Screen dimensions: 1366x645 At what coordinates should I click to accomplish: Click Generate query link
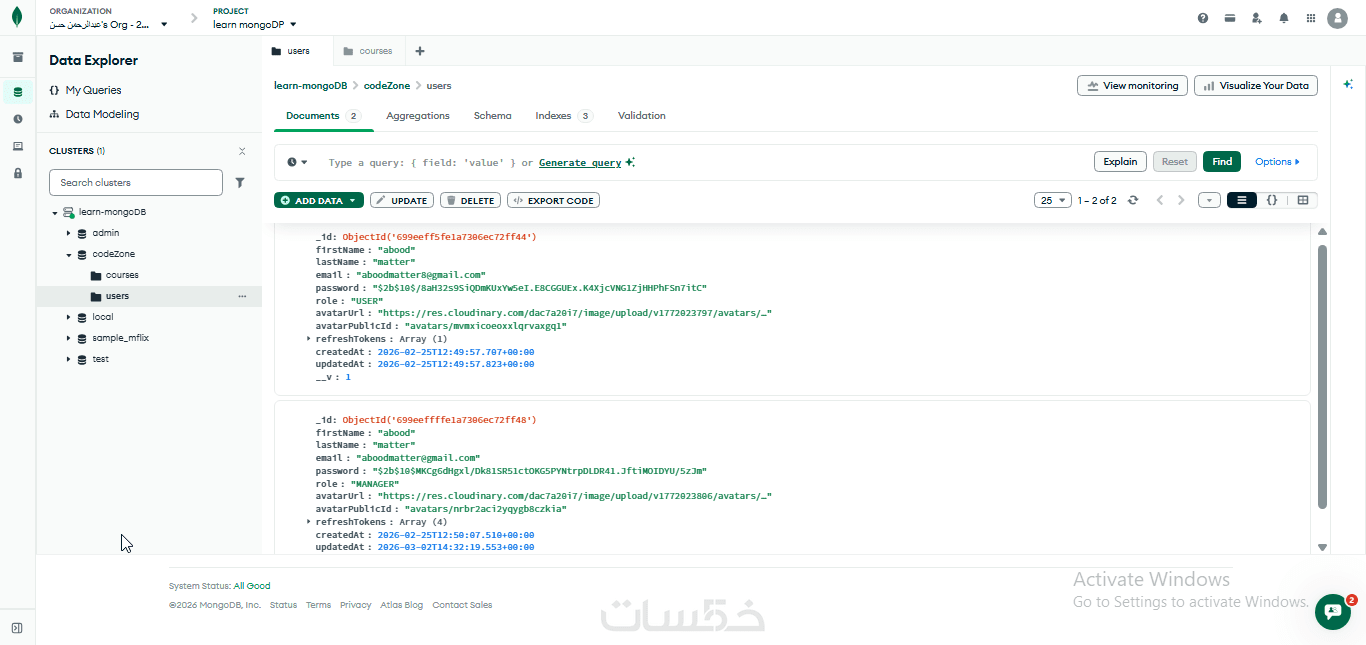click(580, 162)
